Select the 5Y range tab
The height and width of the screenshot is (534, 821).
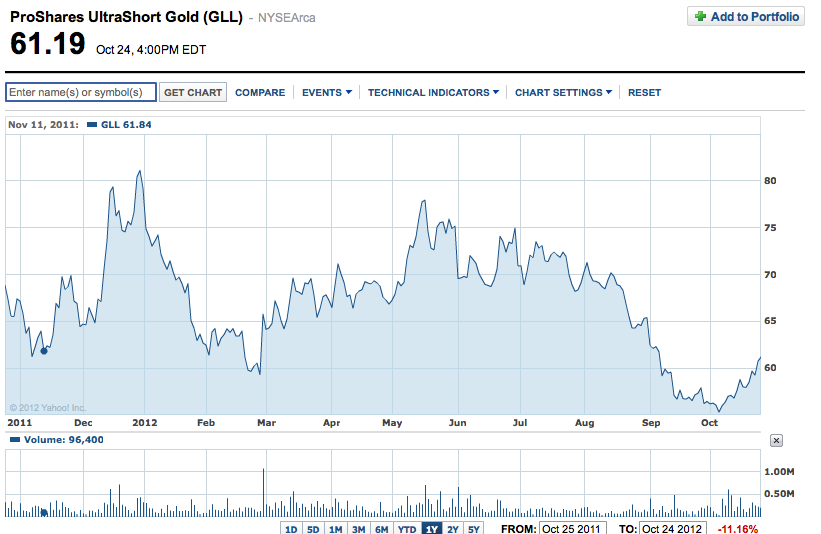(474, 528)
